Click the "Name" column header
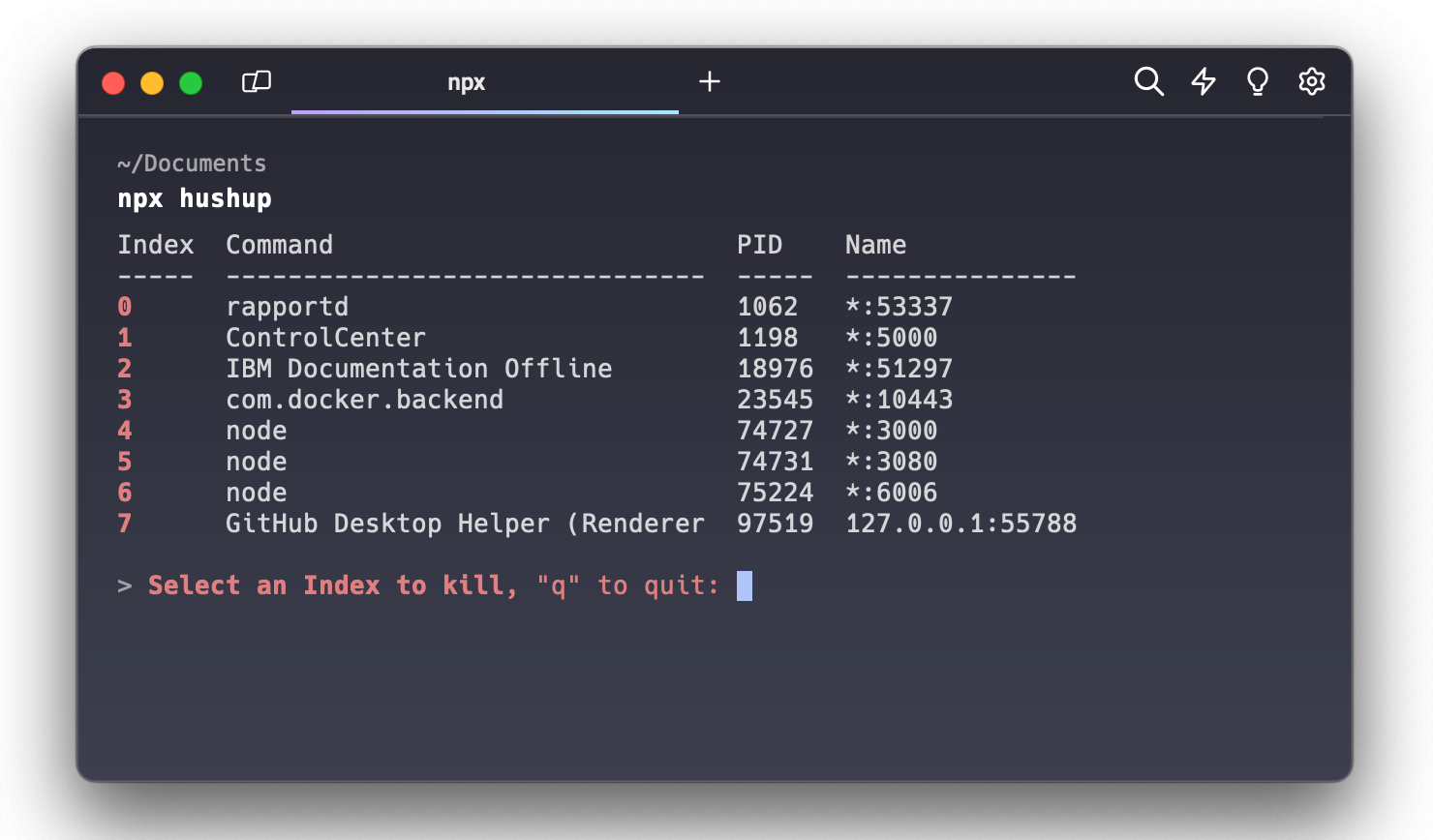The width and height of the screenshot is (1433, 840). click(x=876, y=245)
